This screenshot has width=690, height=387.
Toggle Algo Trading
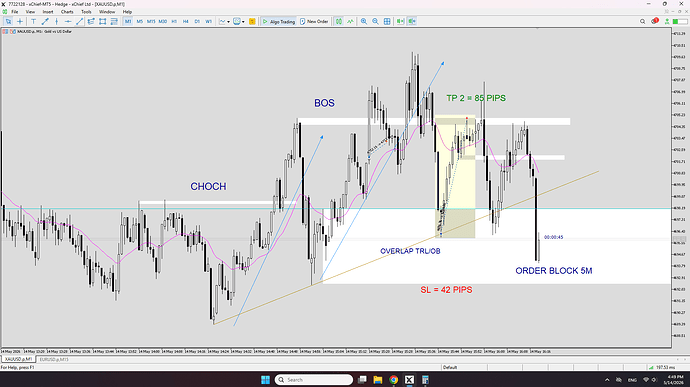[279, 21]
